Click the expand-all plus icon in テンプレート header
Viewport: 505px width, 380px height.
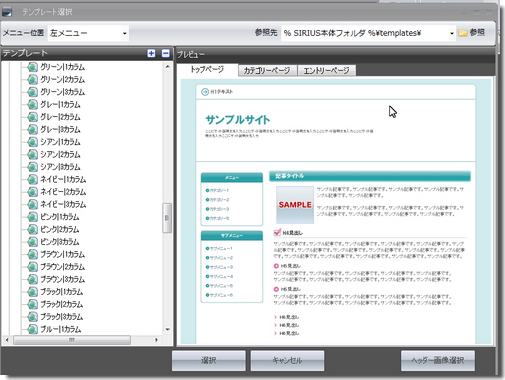(x=151, y=53)
